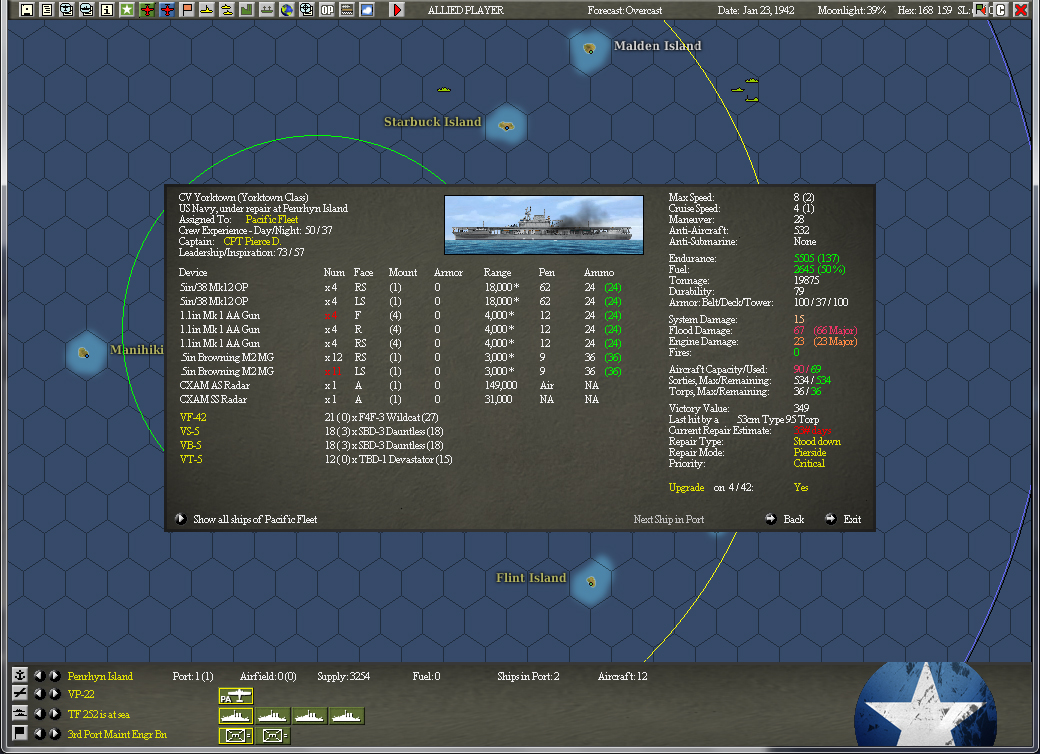Image resolution: width=1040 pixels, height=754 pixels.
Task: Click the black flag land unit icon
Action: [x=20, y=733]
